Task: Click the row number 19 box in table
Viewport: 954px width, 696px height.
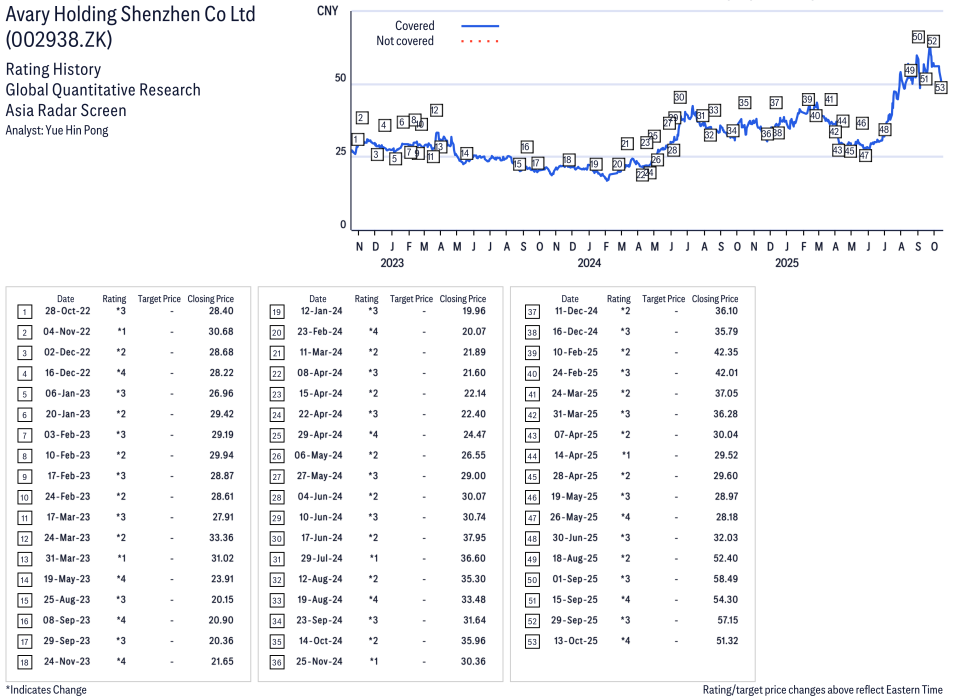Action: point(277,311)
